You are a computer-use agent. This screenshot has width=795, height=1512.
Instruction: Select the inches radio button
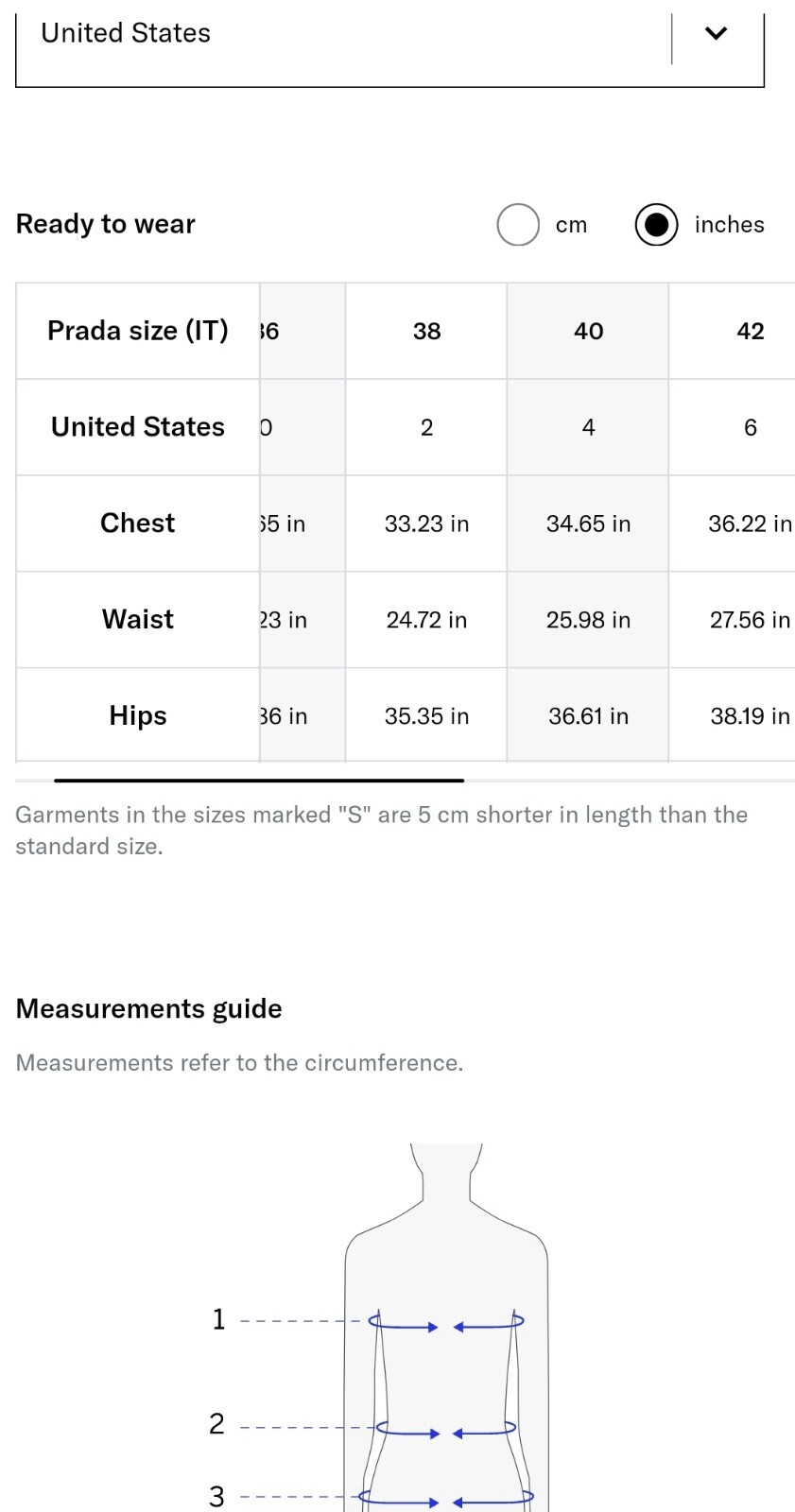[x=656, y=225]
